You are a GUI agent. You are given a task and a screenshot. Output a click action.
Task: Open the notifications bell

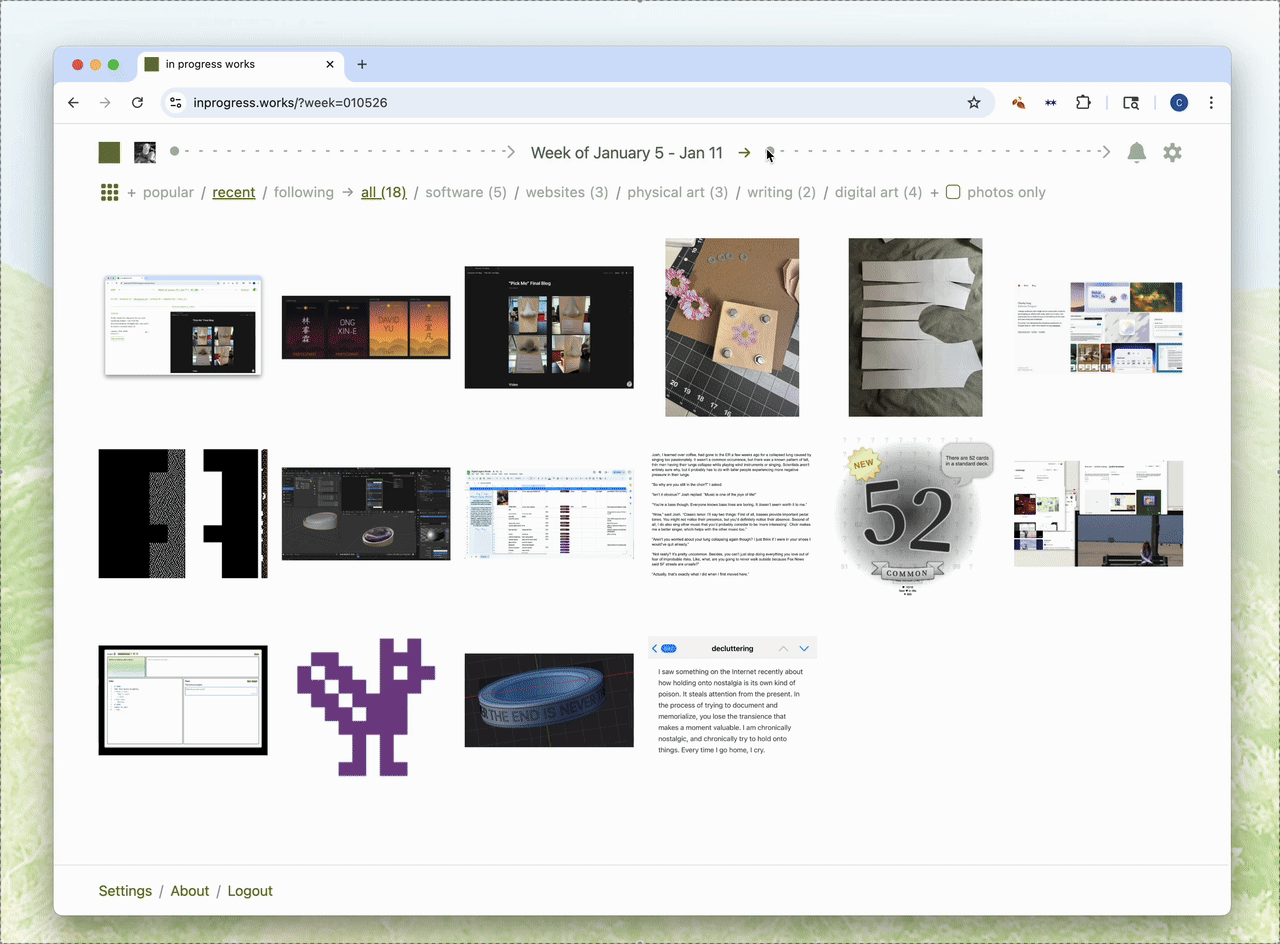click(x=1137, y=152)
